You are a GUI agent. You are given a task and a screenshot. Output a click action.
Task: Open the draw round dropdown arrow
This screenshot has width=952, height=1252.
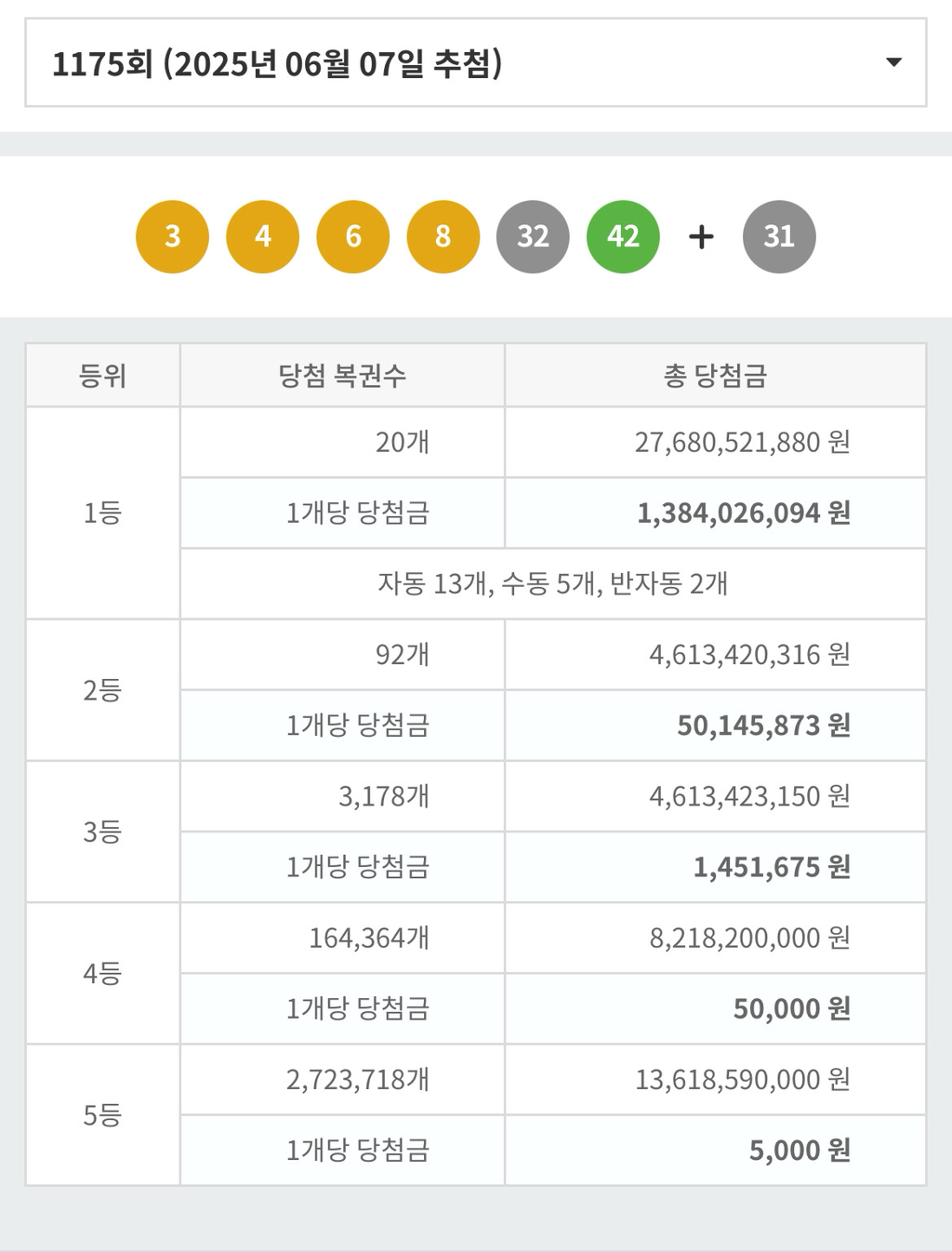(893, 63)
